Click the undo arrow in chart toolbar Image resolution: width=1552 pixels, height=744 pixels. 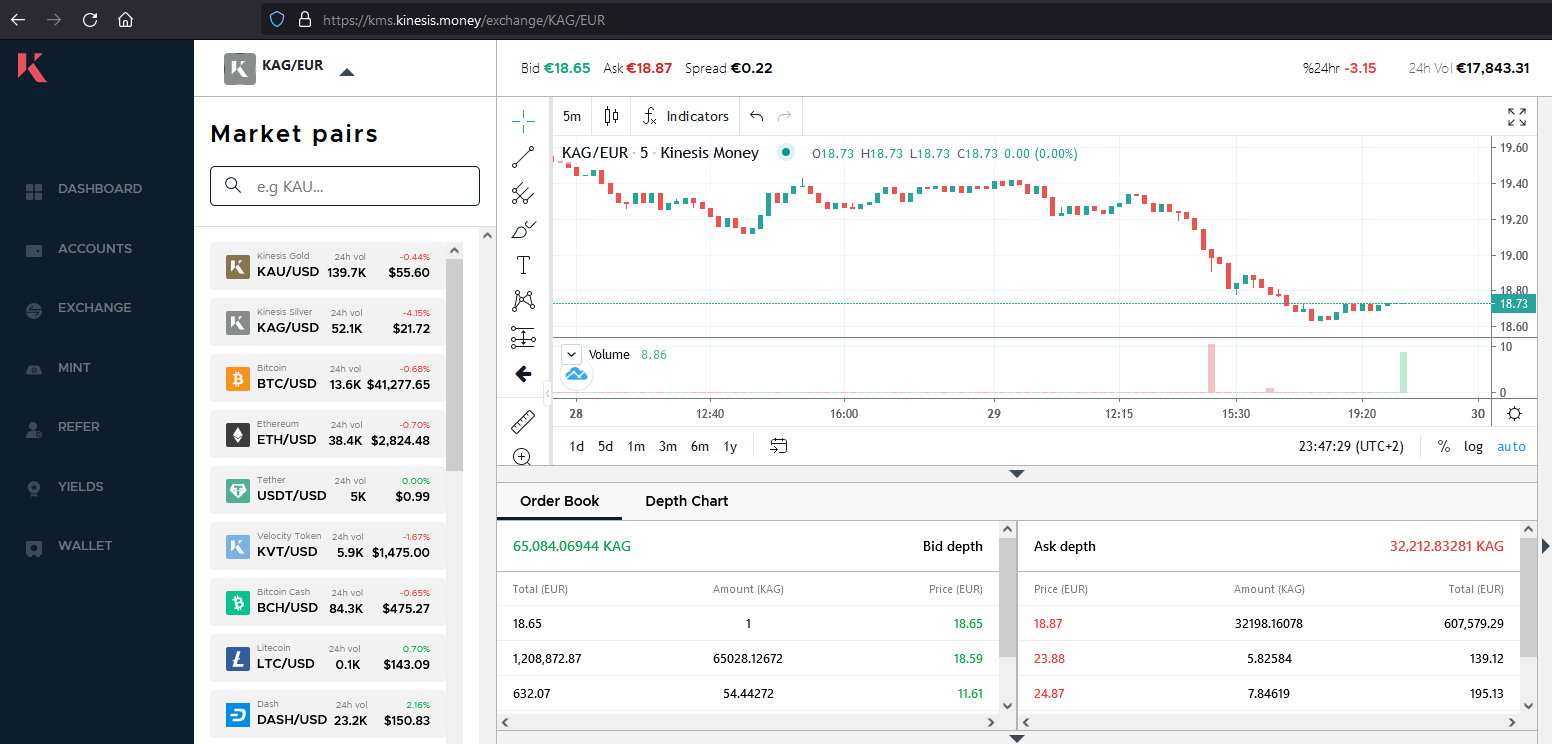[757, 116]
